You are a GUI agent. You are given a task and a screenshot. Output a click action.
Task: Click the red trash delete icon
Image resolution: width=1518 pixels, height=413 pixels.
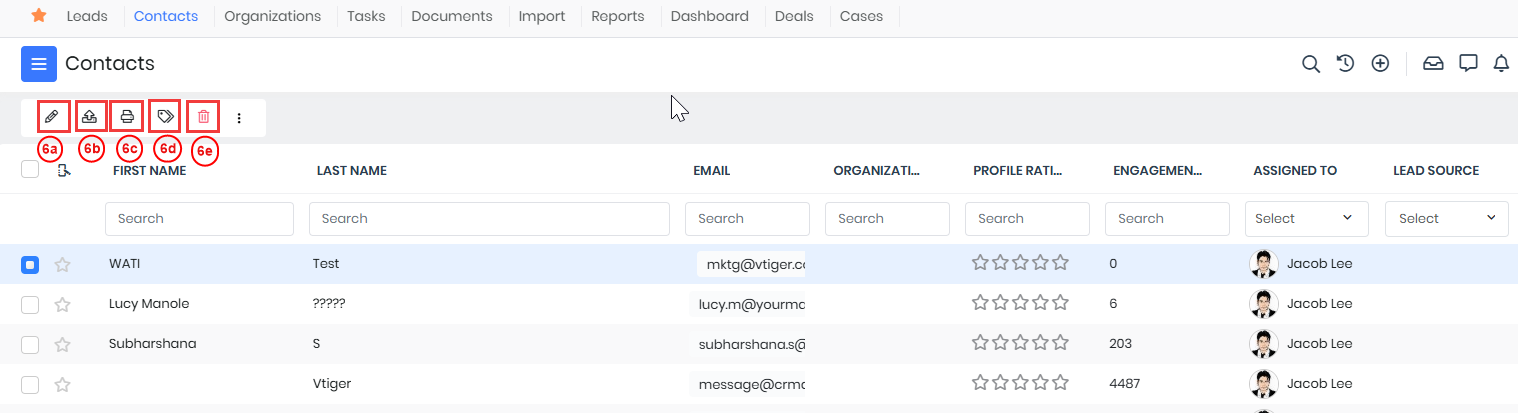203,117
